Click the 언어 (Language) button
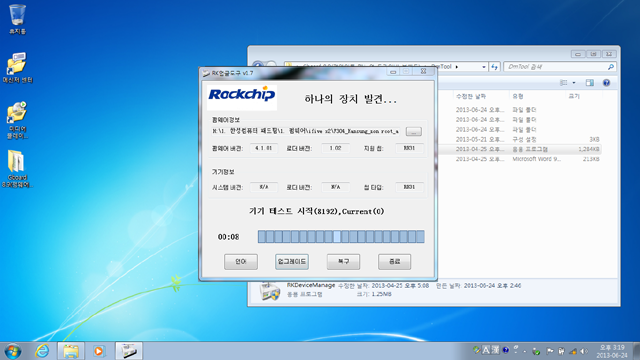 click(x=241, y=262)
